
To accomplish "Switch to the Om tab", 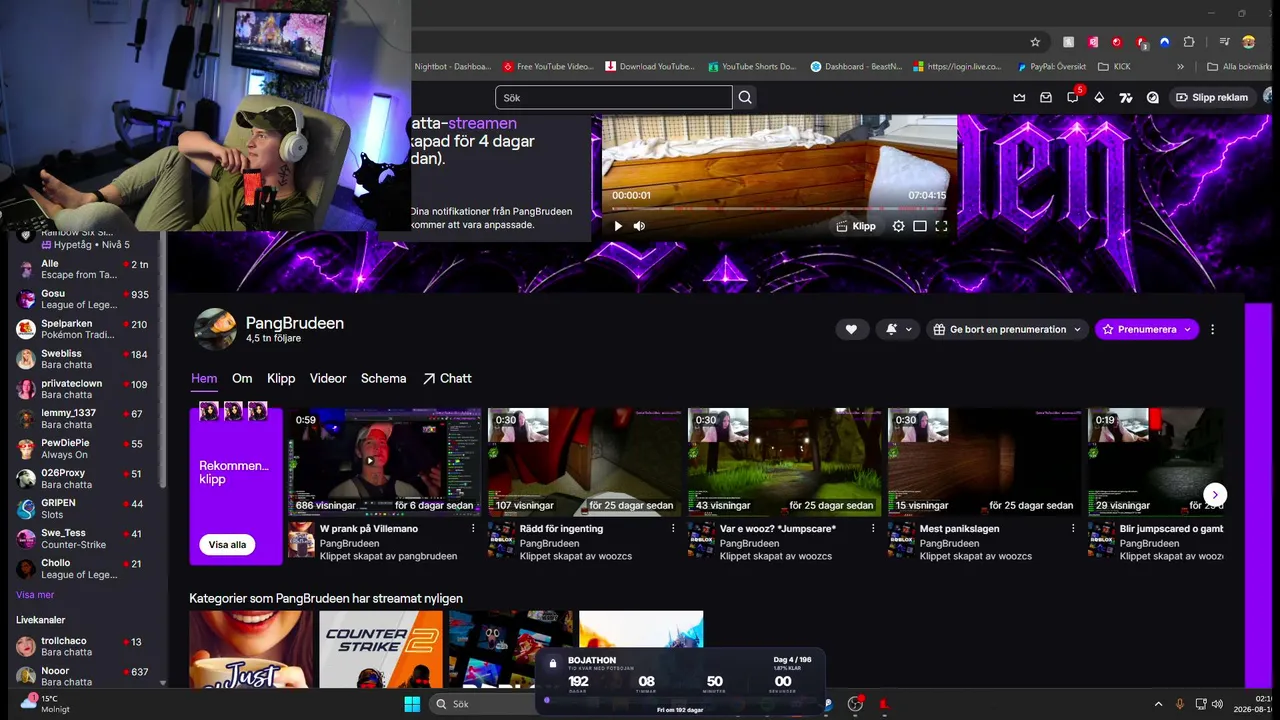I will pyautogui.click(x=242, y=379).
